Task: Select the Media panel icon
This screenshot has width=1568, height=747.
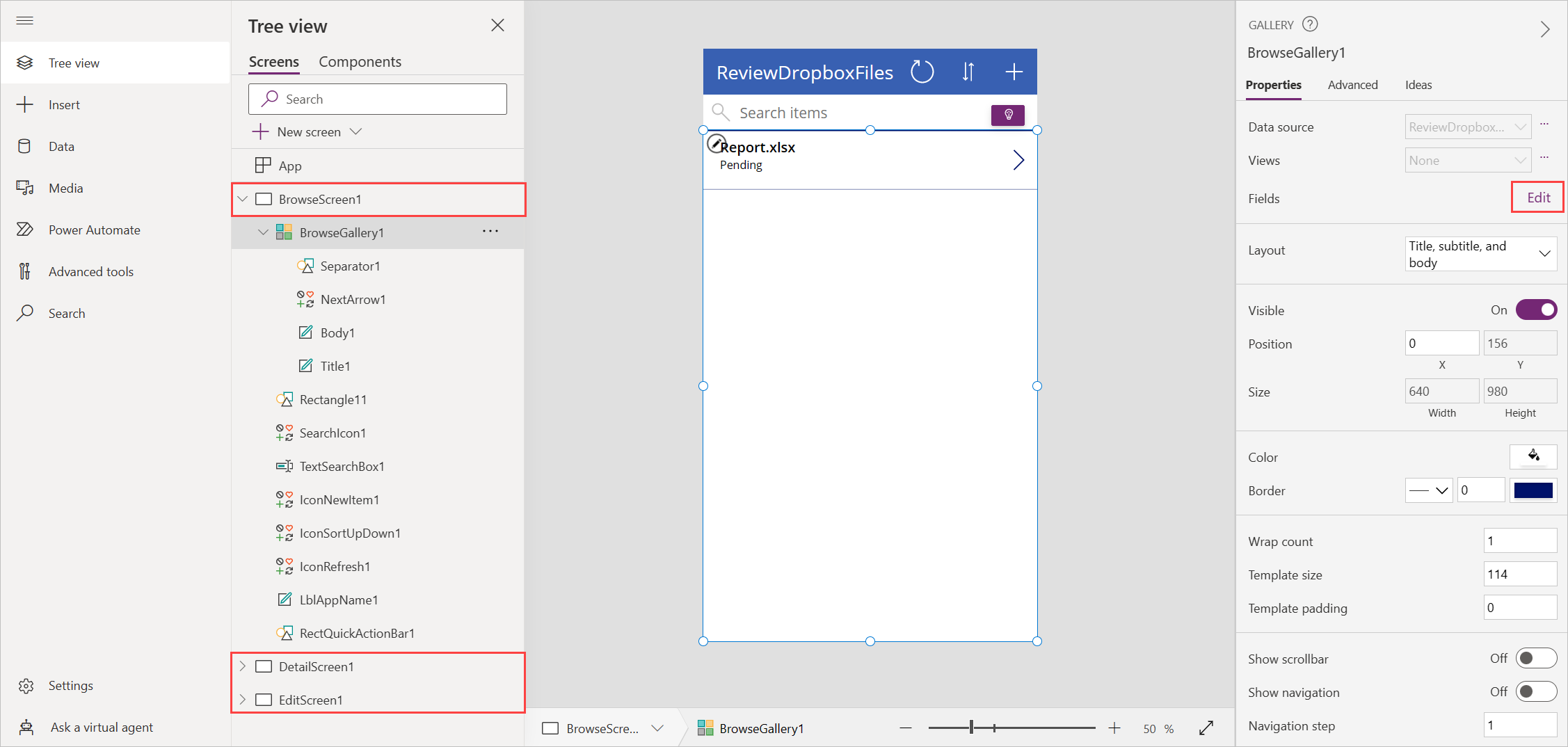Action: pyautogui.click(x=25, y=188)
